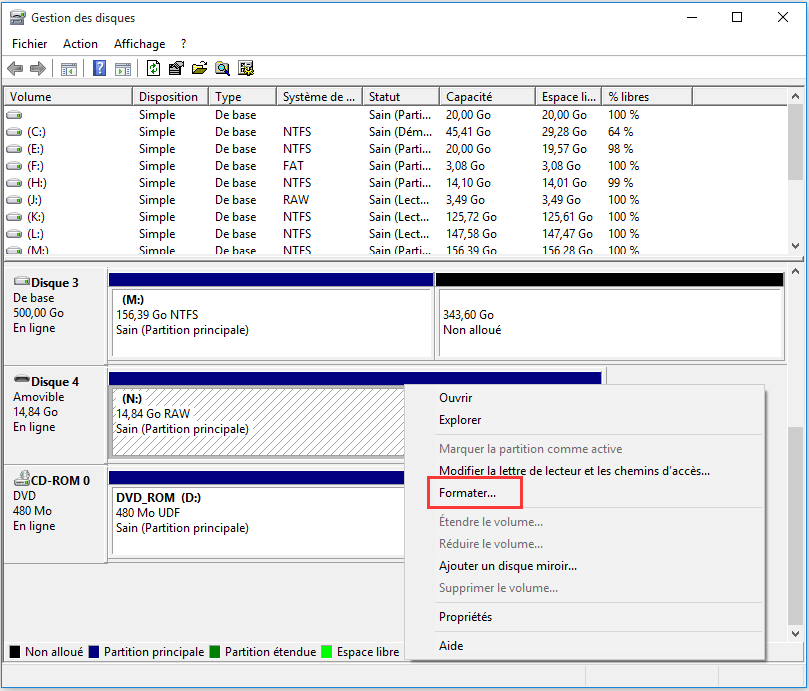The image size is (809, 691).
Task: Show/hide console tree toolbar icon
Action: click(69, 68)
